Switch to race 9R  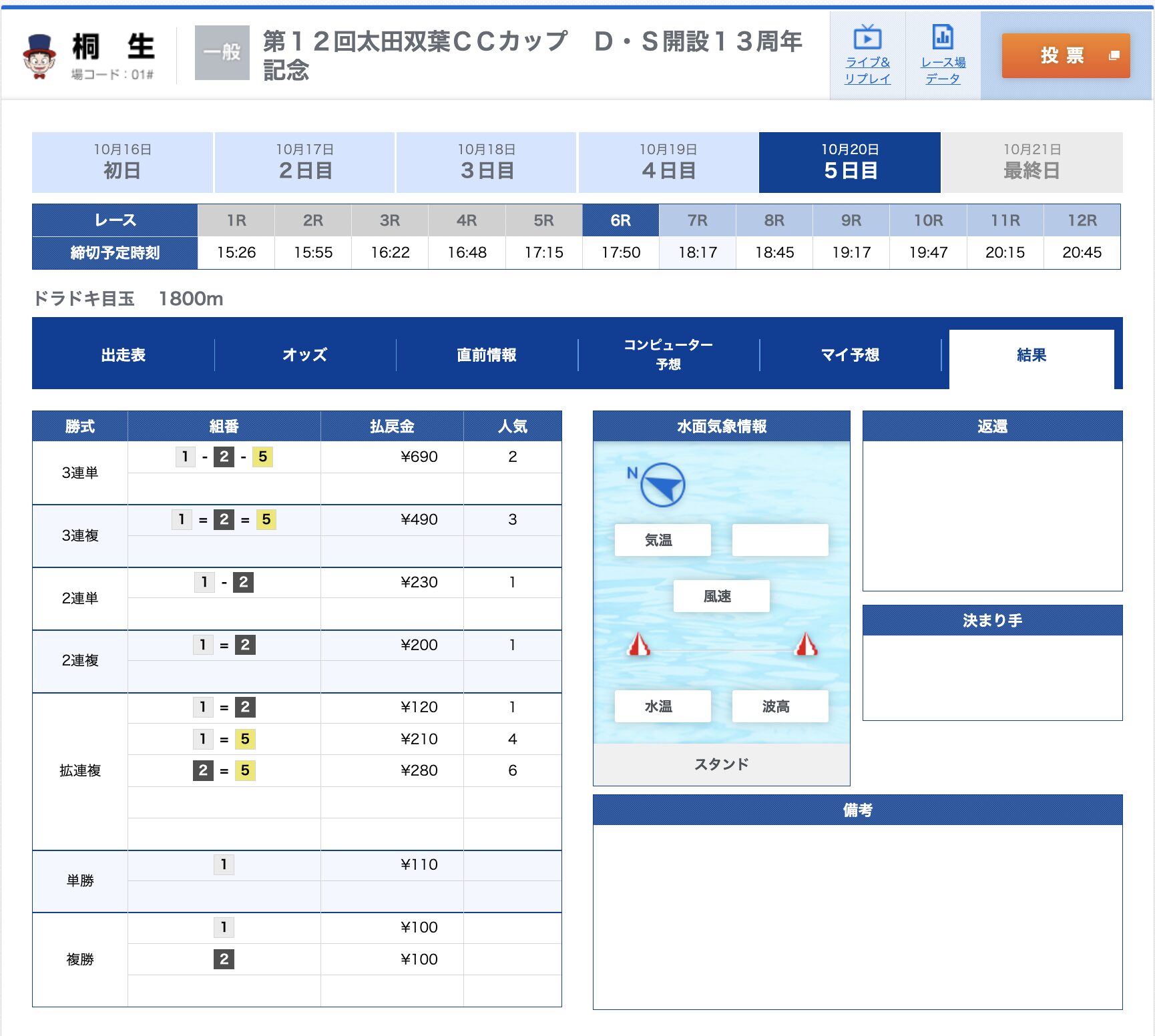pyautogui.click(x=851, y=220)
